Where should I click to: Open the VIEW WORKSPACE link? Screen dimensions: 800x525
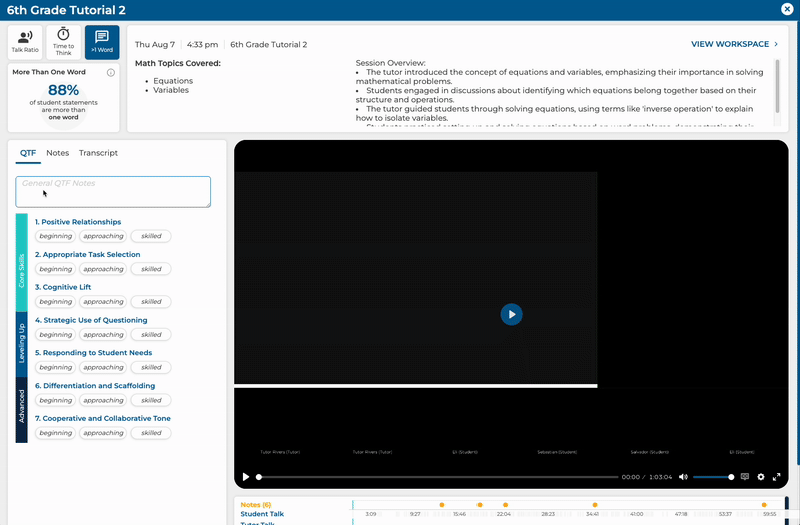734,44
